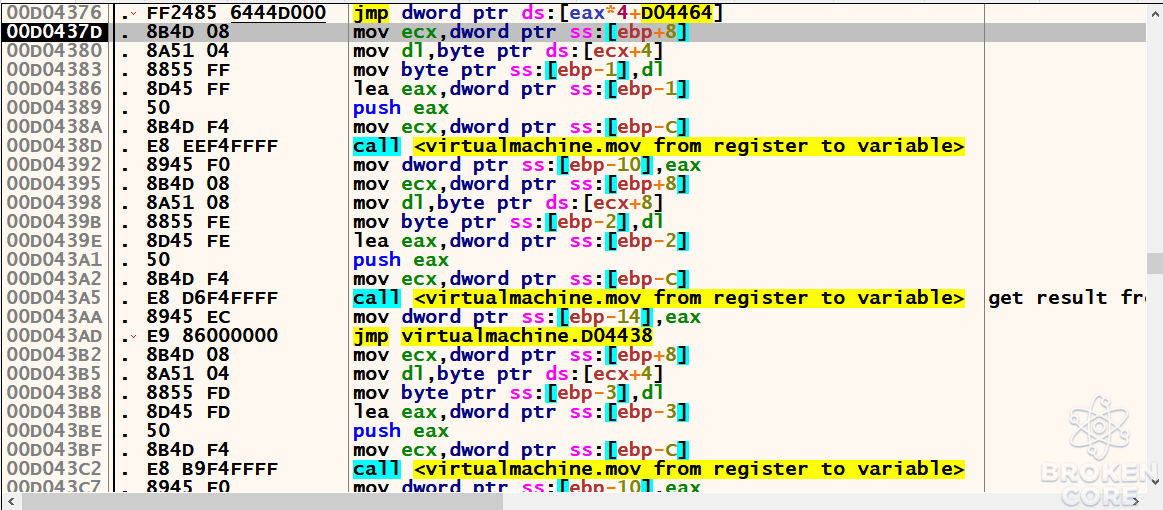Click opcode bytes E8 D6F4FFFF
1163x510 pixels.
click(211, 298)
